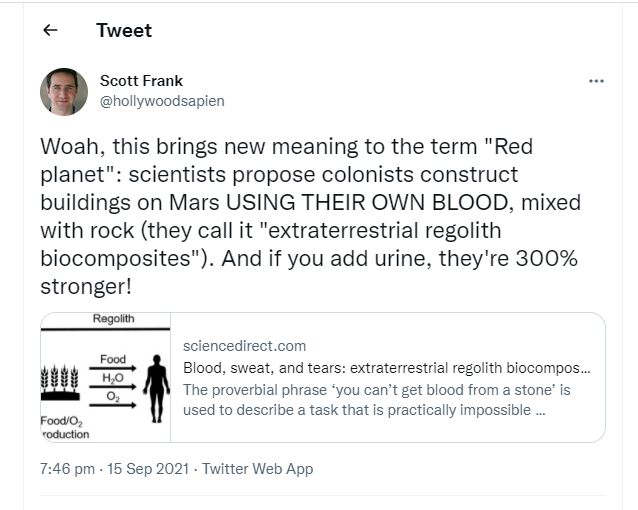This screenshot has width=638, height=510.
Task: Open the Scott Frank display name link
Action: click(x=141, y=80)
